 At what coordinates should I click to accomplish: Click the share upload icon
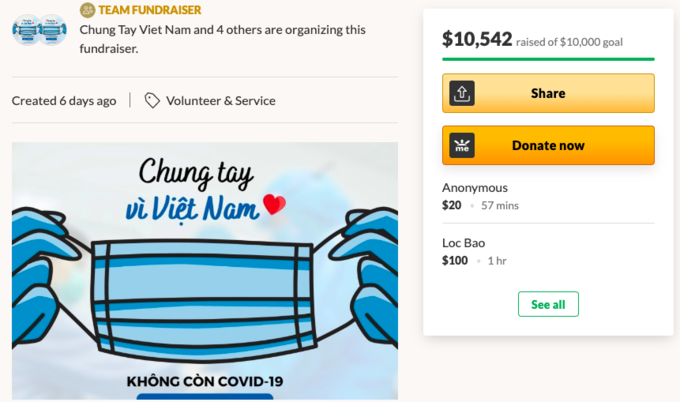[x=462, y=93]
